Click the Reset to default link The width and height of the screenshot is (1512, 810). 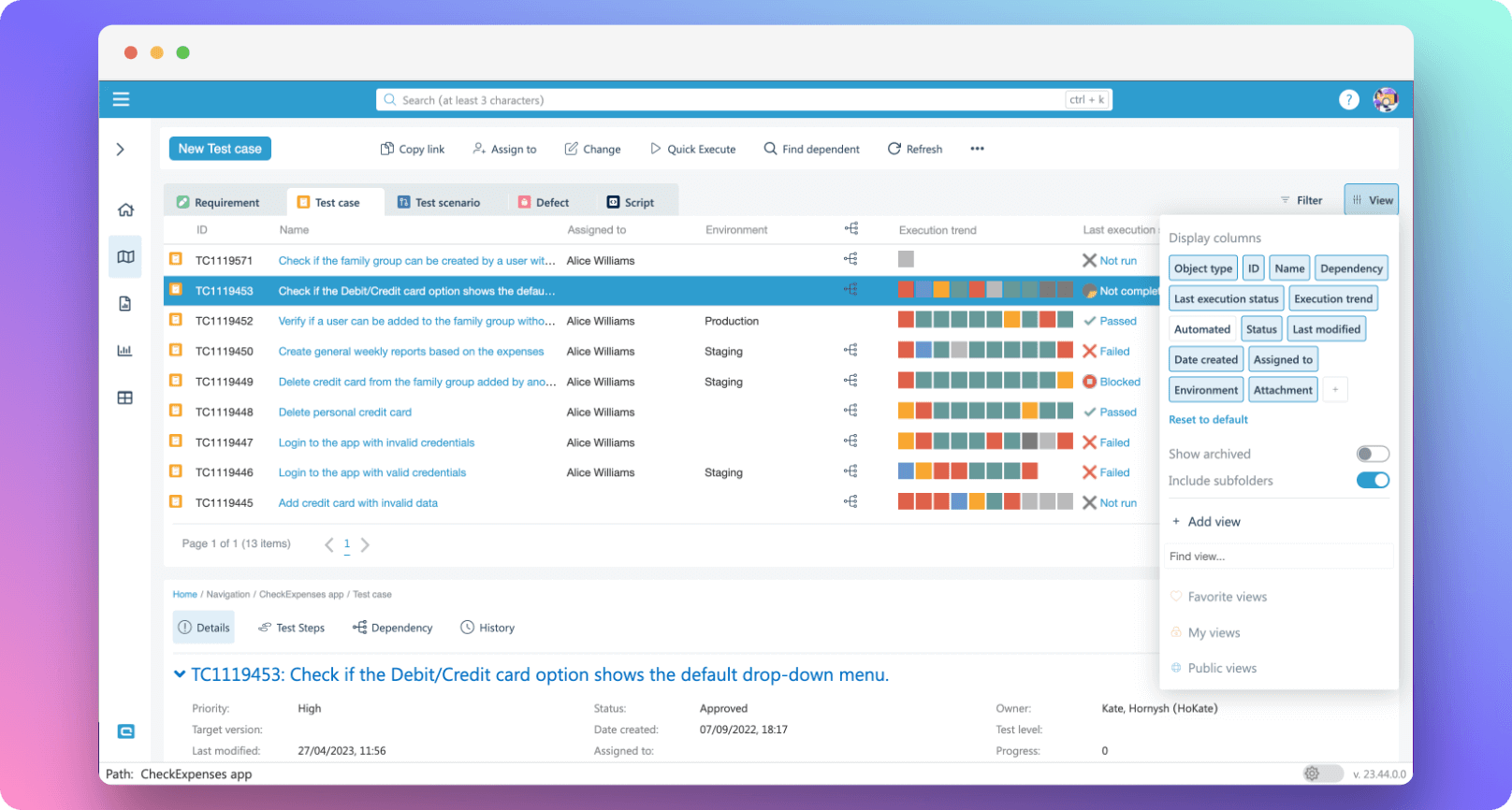1208,420
